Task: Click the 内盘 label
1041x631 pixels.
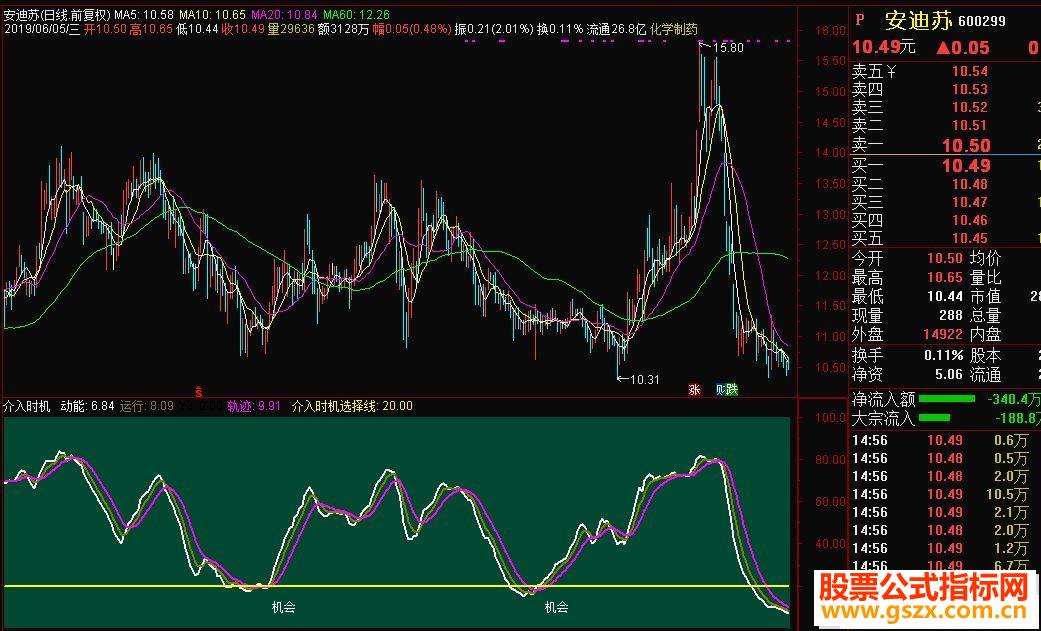Action: [x=985, y=334]
